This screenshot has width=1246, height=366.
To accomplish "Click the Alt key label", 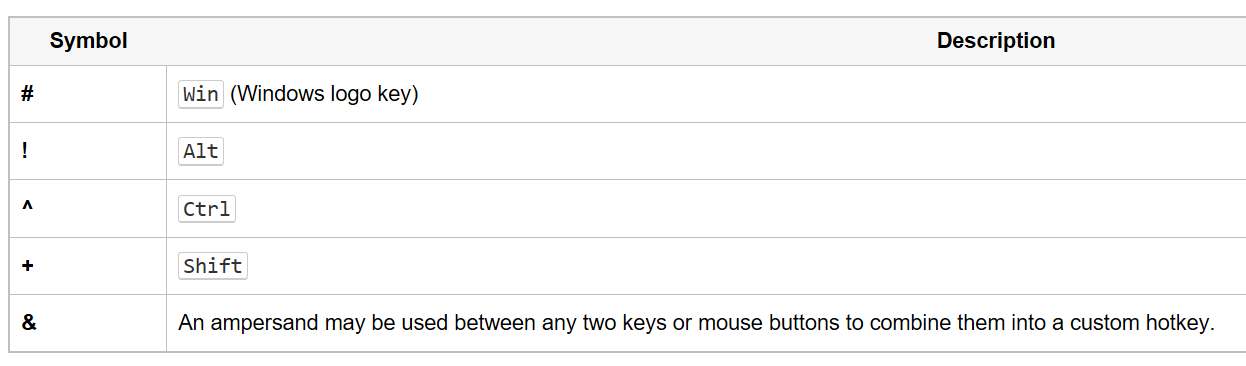I will tap(201, 151).
